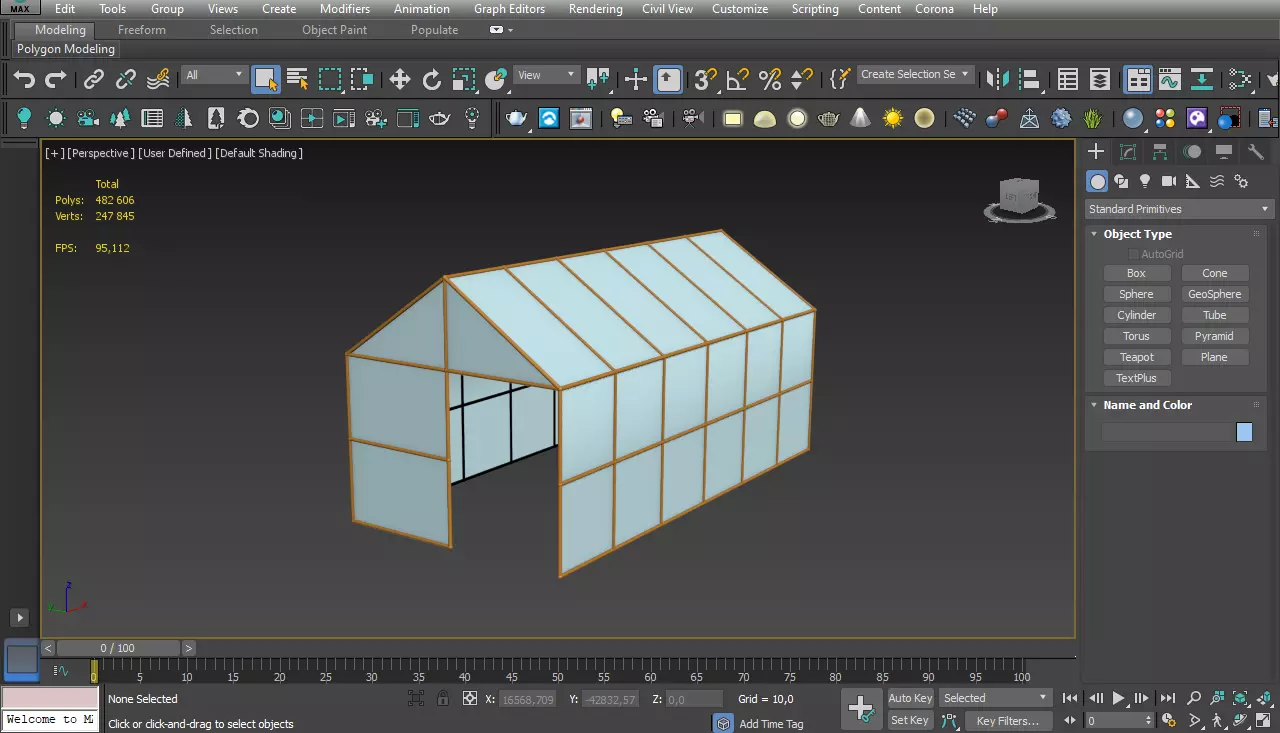The image size is (1280, 733).
Task: Open the Rendering menu
Action: [595, 9]
